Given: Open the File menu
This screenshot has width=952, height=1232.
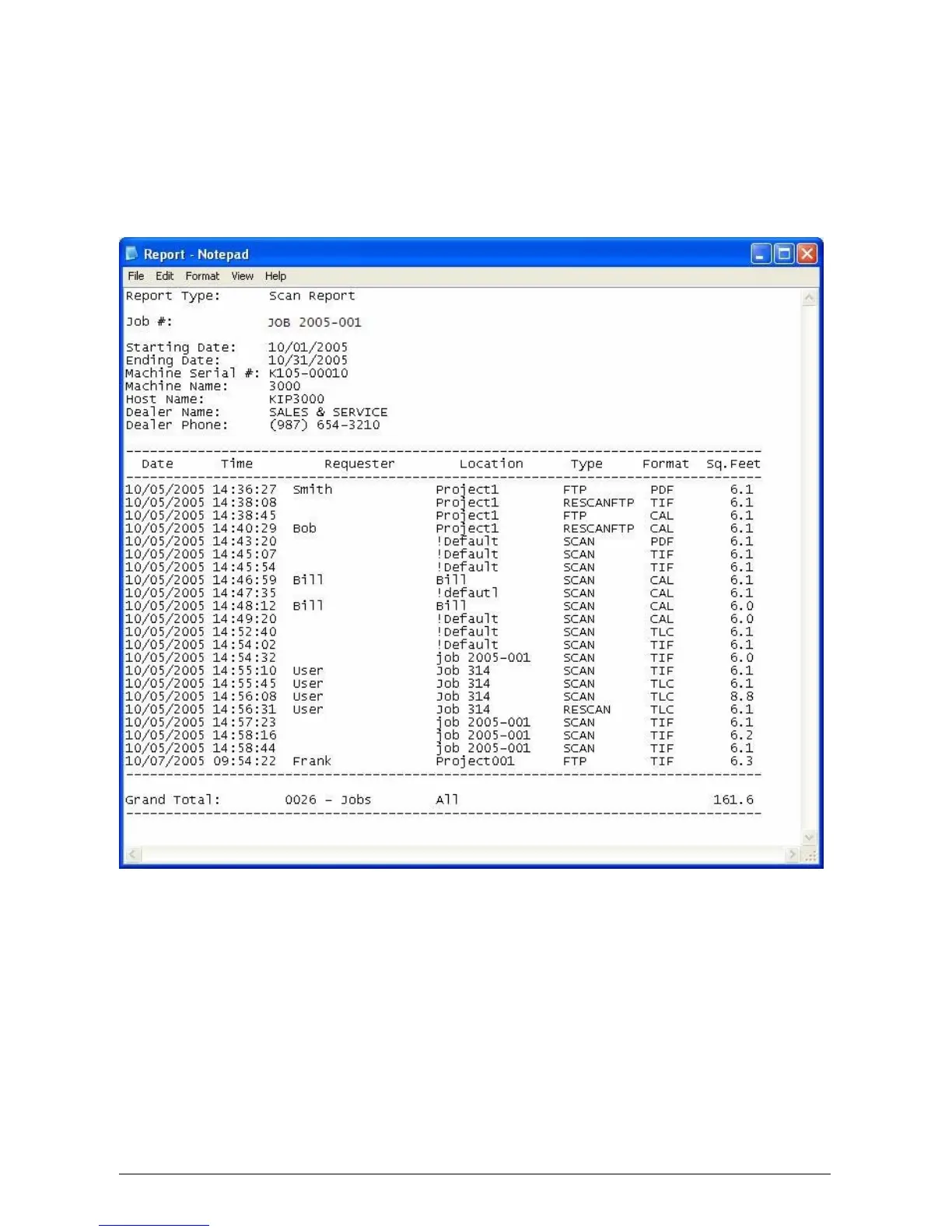Looking at the screenshot, I should (x=136, y=276).
